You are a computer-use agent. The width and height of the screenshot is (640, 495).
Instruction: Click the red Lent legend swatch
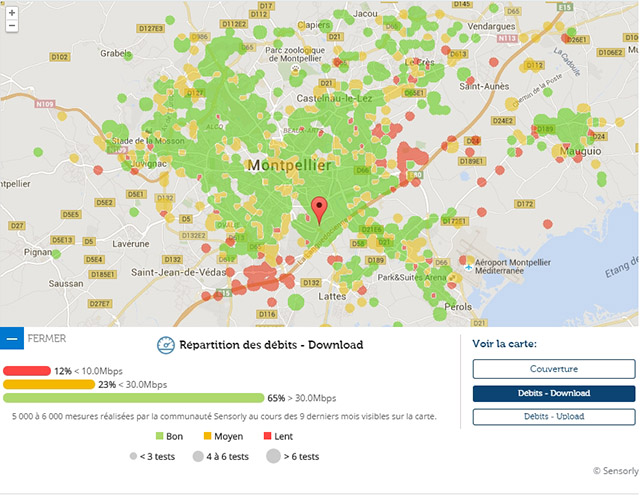(x=268, y=436)
